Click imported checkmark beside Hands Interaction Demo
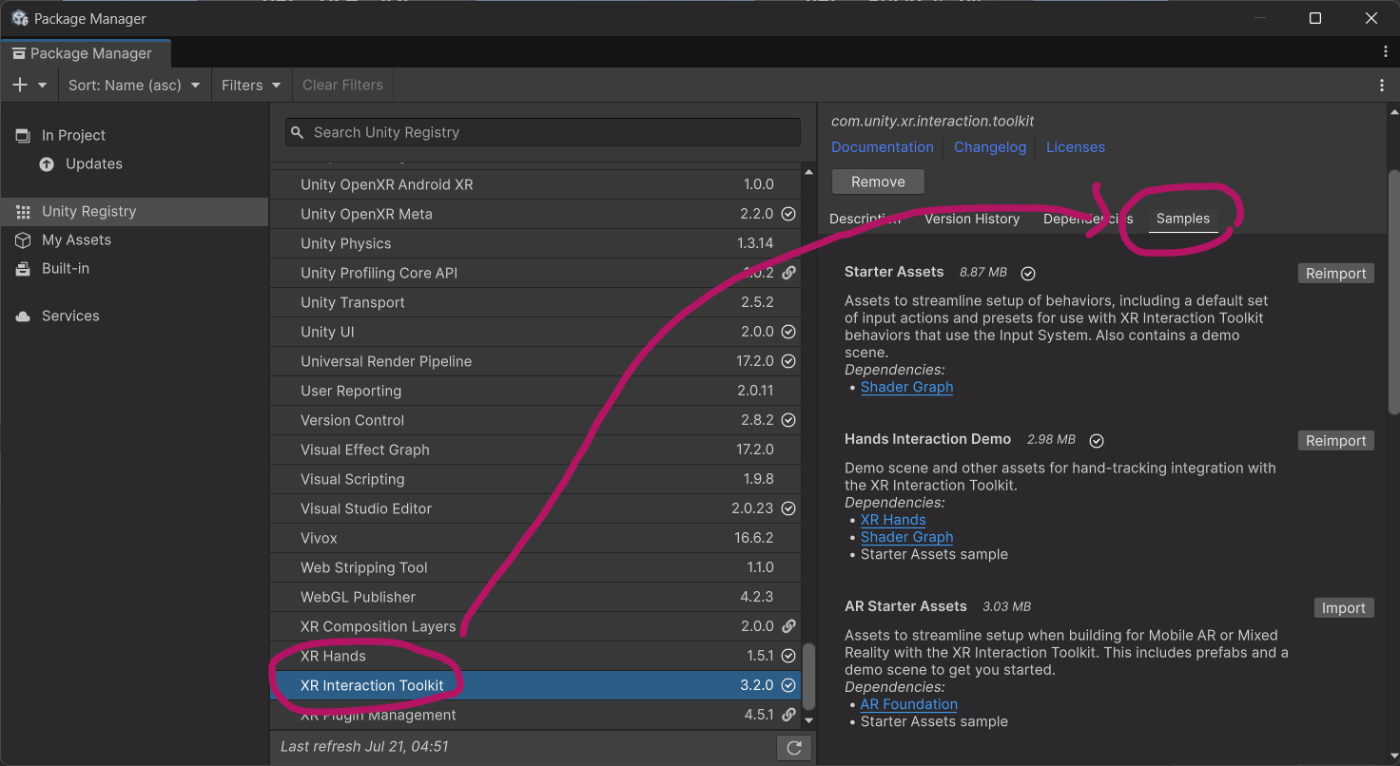Image resolution: width=1400 pixels, height=766 pixels. pyautogui.click(x=1096, y=441)
